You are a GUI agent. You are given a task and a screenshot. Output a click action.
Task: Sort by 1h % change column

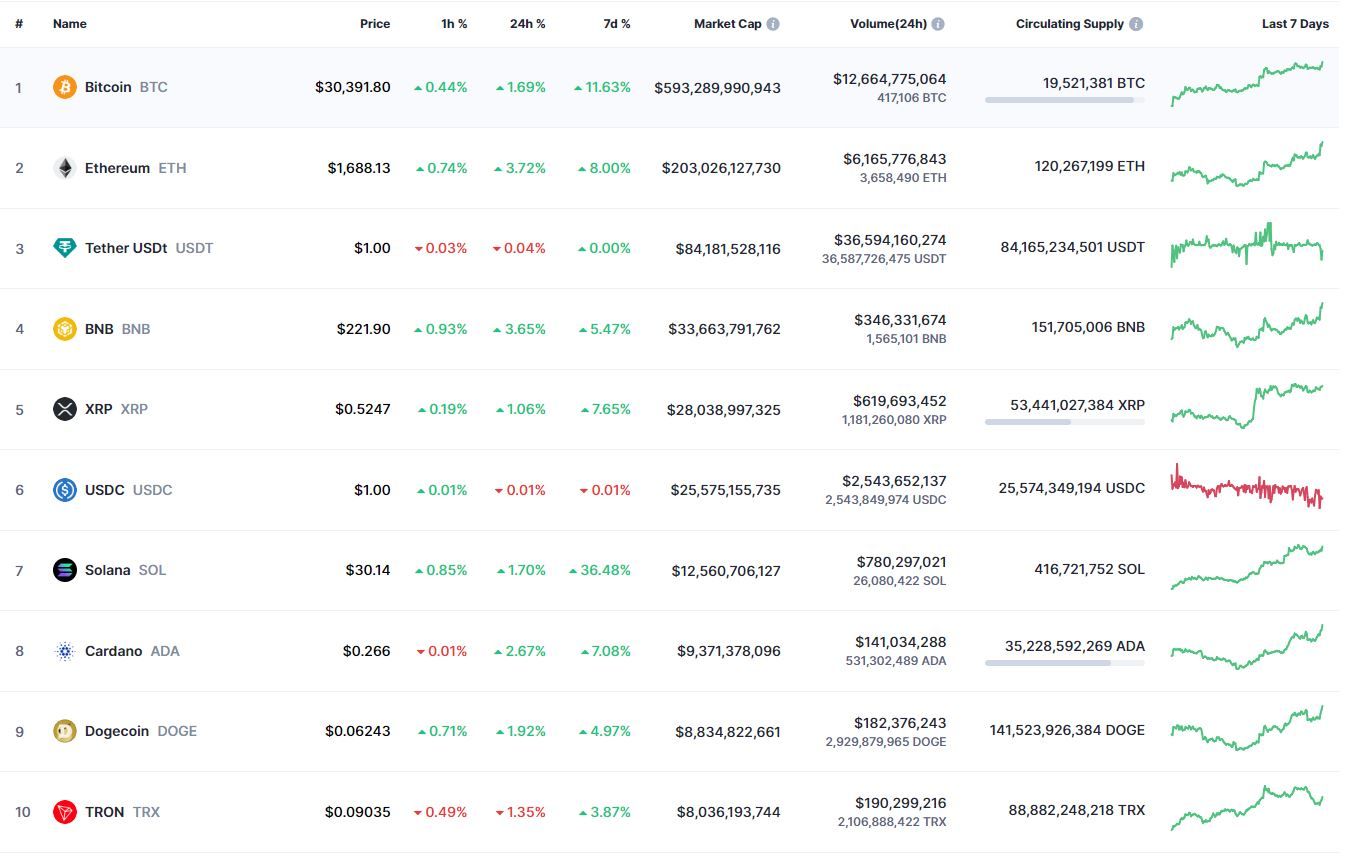454,24
